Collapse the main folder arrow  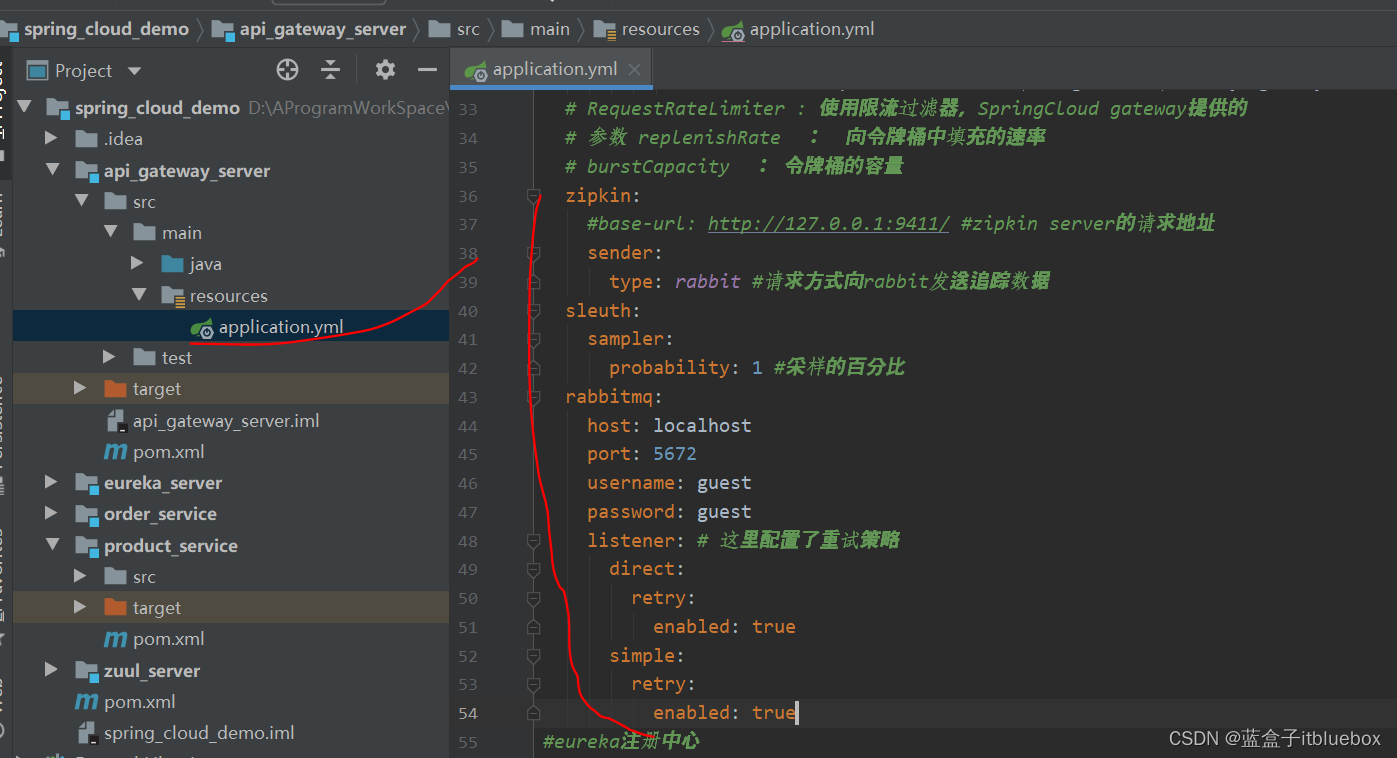click(x=110, y=233)
